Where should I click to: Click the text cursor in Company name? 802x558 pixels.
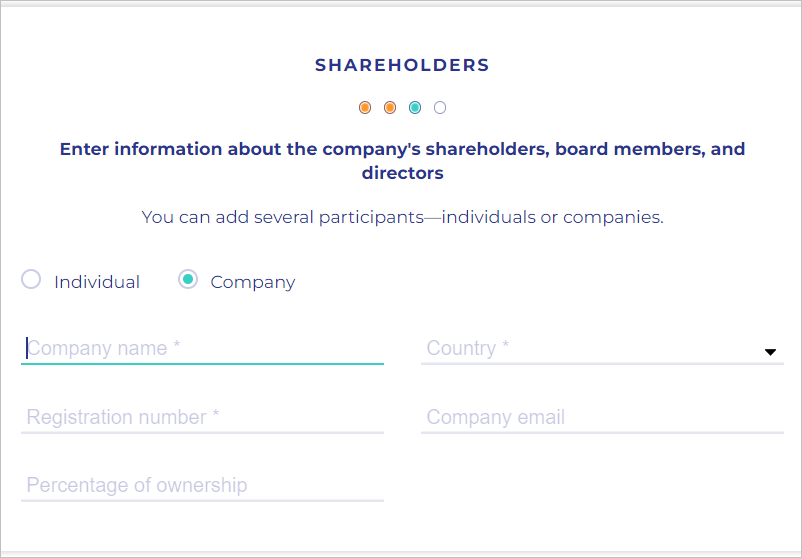click(x=27, y=348)
